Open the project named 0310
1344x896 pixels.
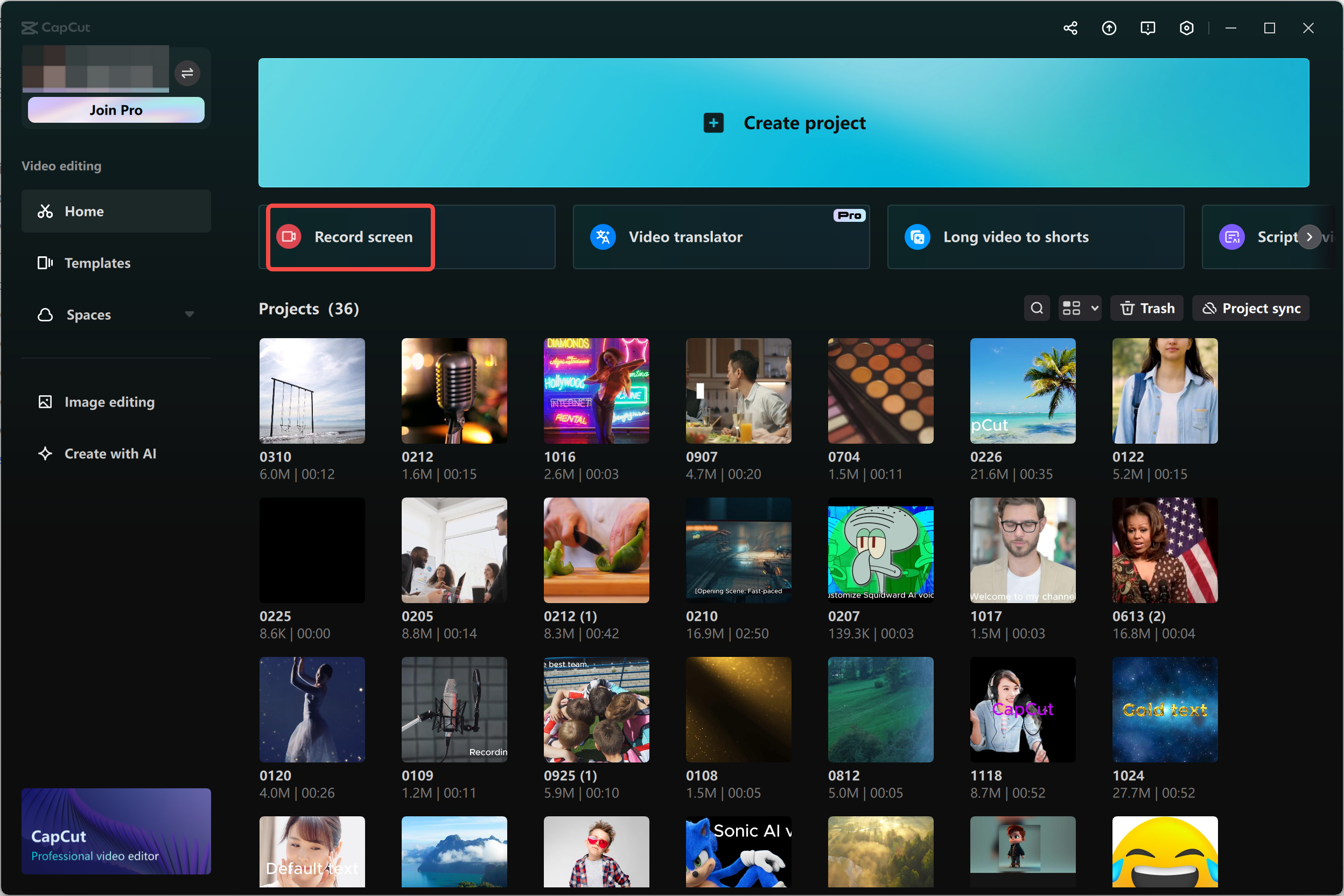point(311,391)
